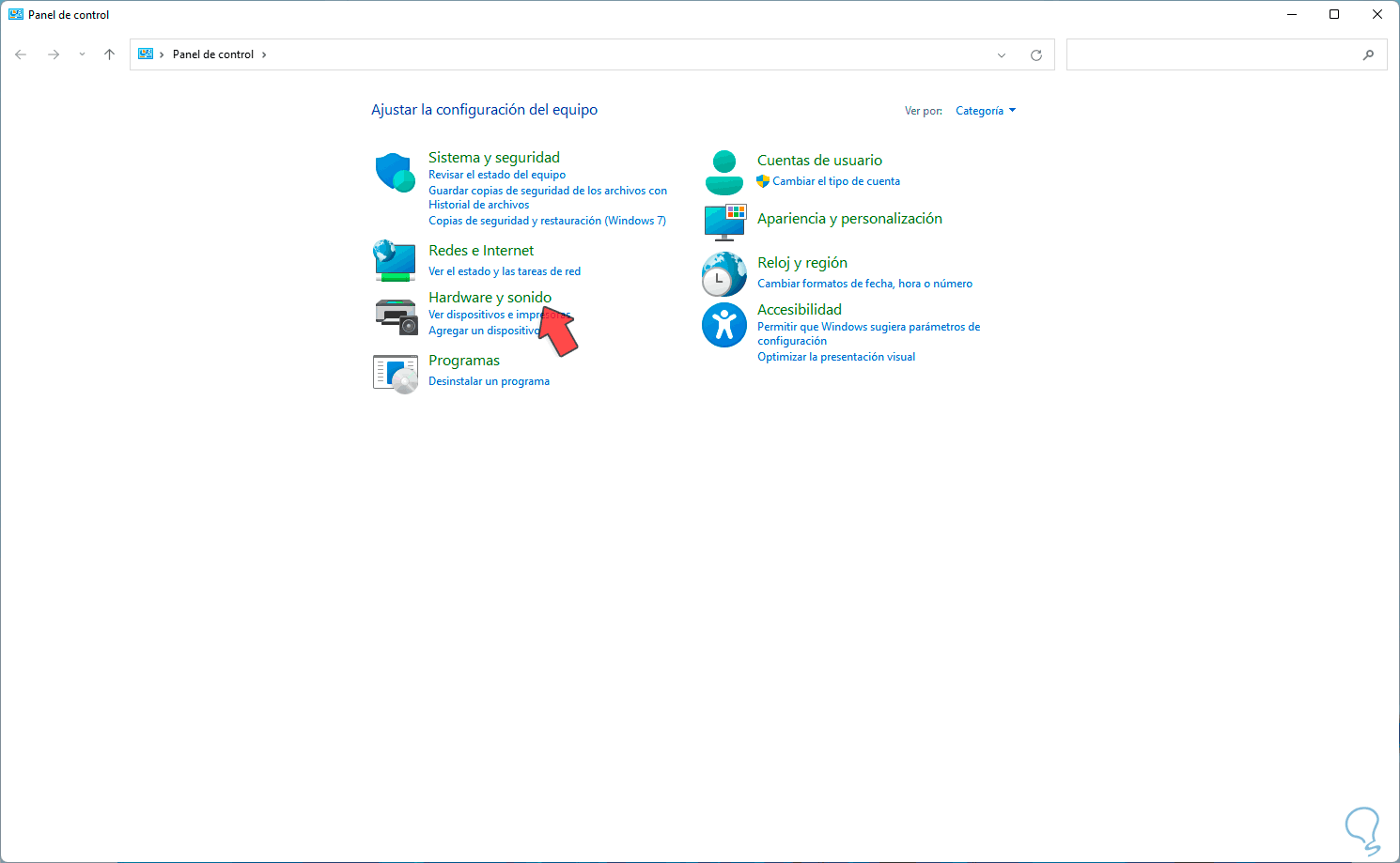
Task: Open the Cuentas de usuario person icon
Action: (x=724, y=173)
